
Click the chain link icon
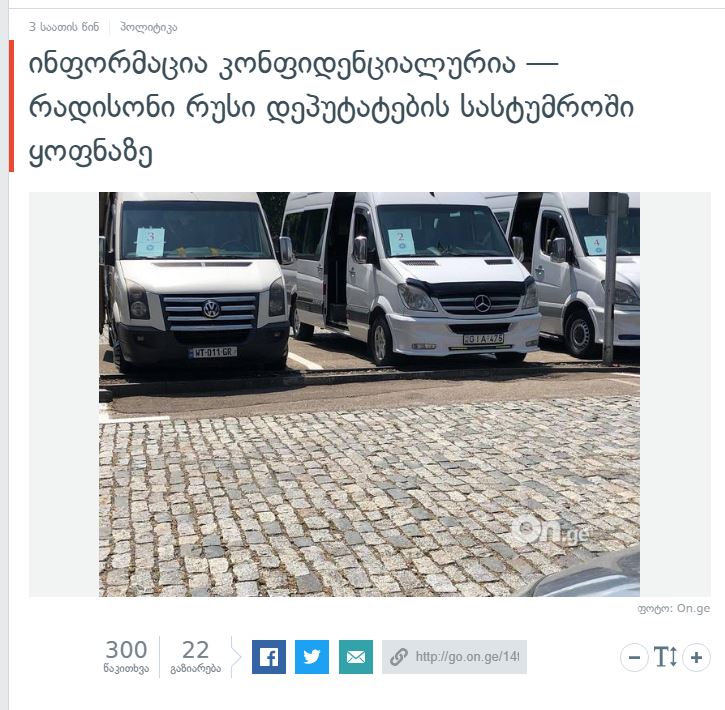[399, 657]
